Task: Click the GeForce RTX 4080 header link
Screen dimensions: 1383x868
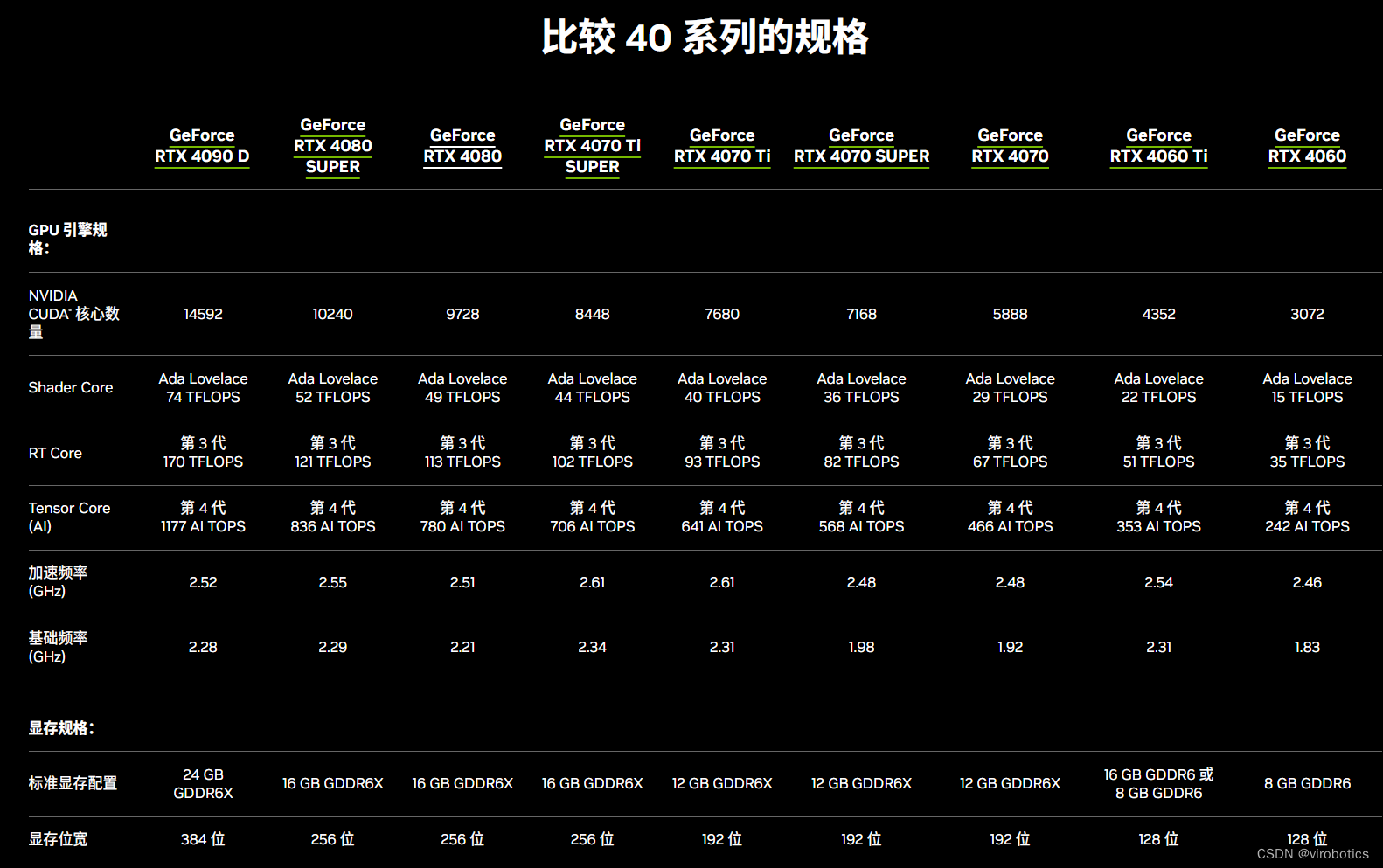Action: click(x=462, y=146)
